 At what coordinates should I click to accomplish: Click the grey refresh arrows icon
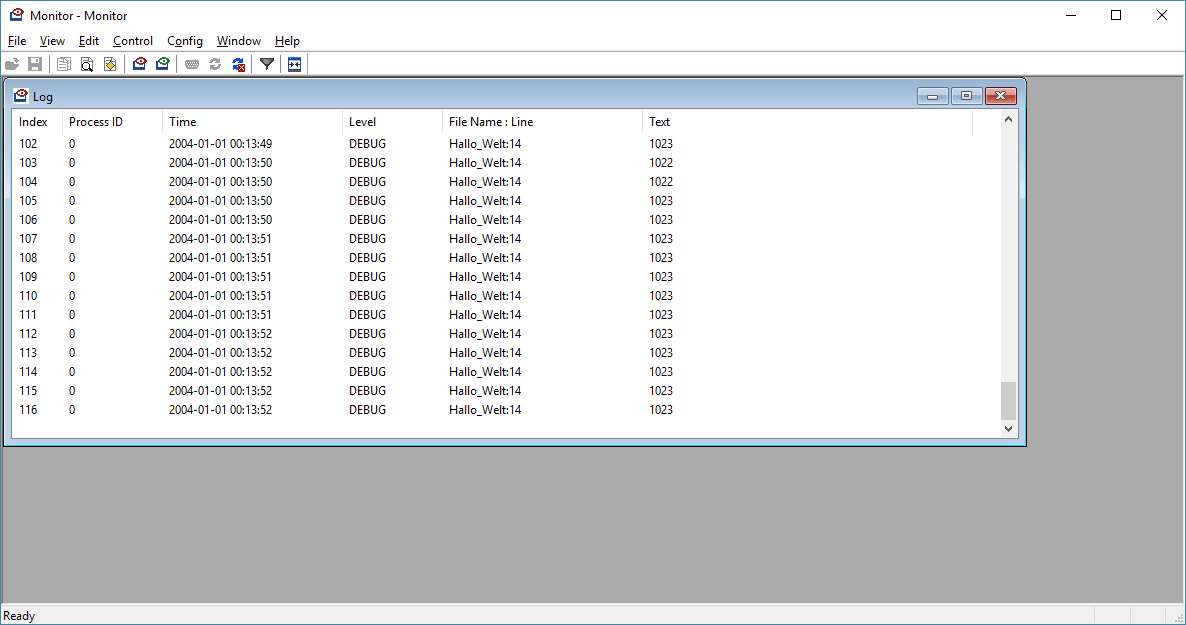(215, 64)
